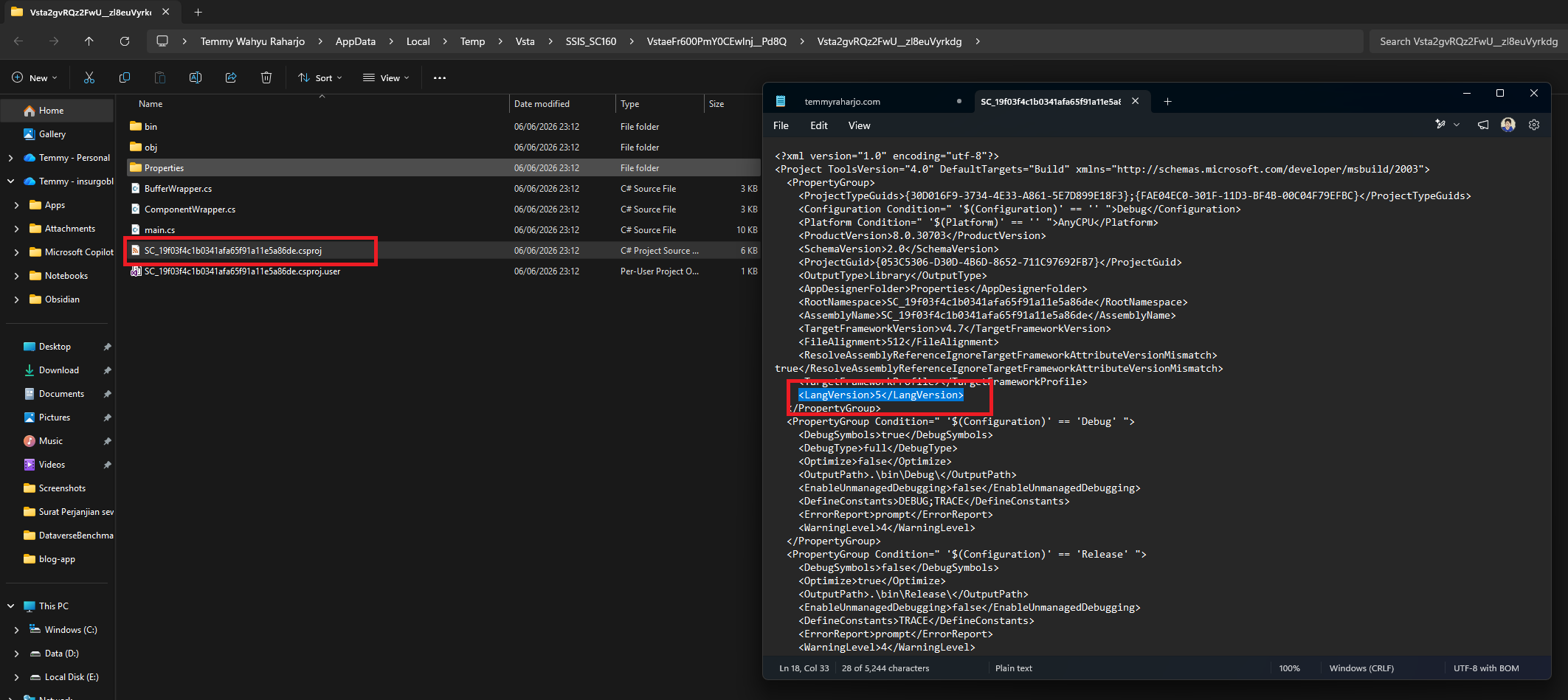Click SSIS_SC160 in the breadcrumb path
This screenshot has height=700, width=1568.
pos(591,41)
